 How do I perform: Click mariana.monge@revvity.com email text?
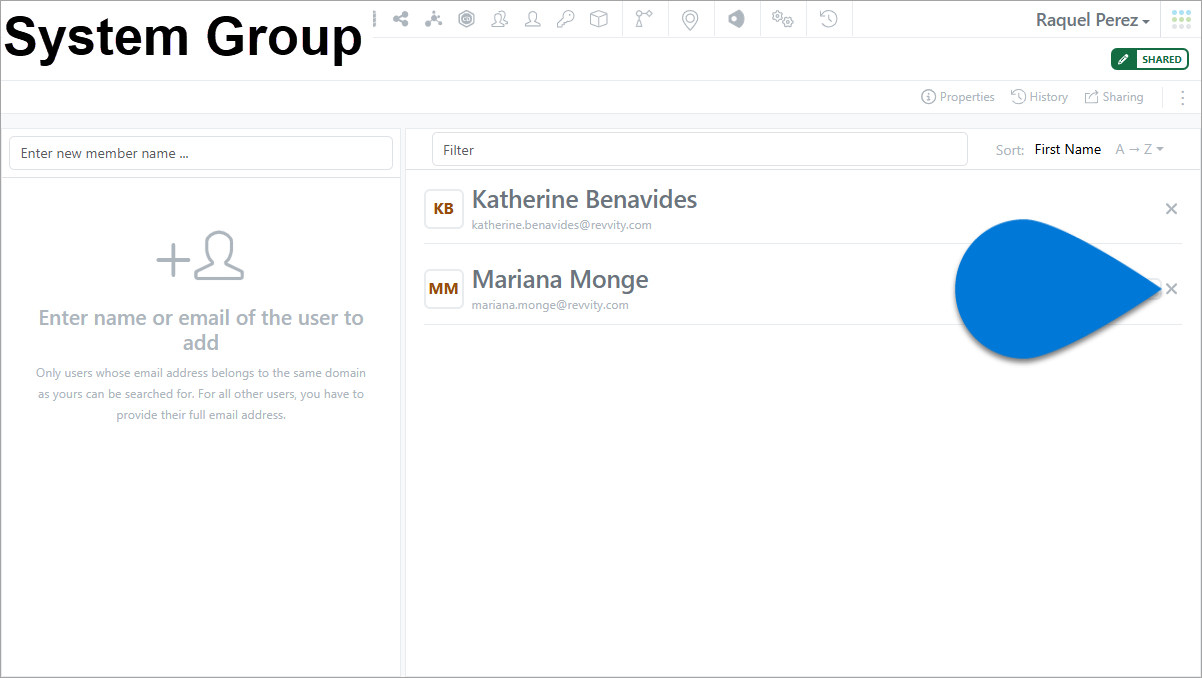coord(550,305)
